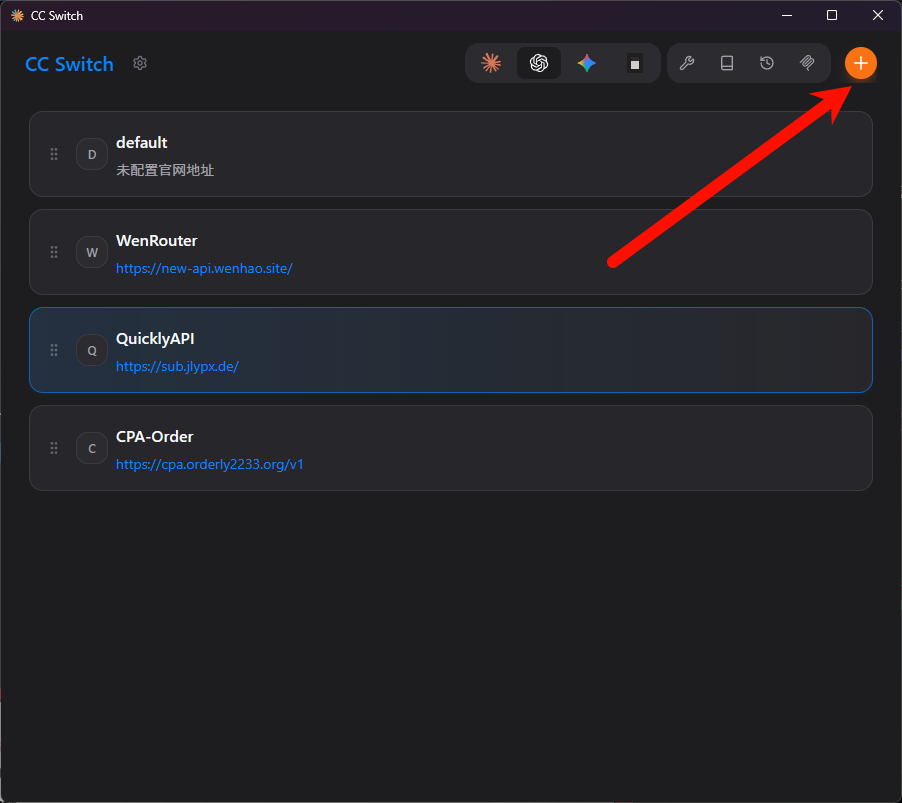Image resolution: width=902 pixels, height=803 pixels.
Task: Open the new-api.wenhao.site link
Action: [204, 268]
